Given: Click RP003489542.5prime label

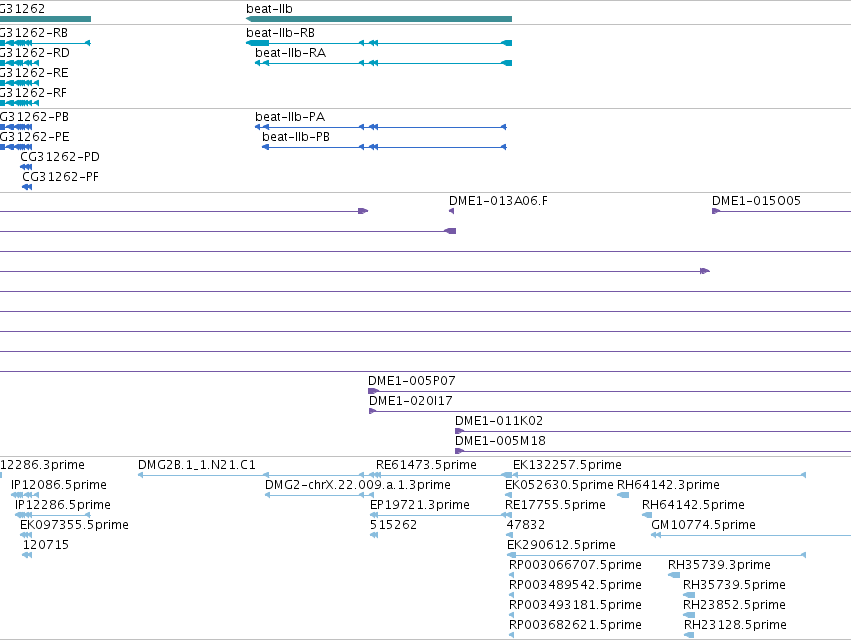Looking at the screenshot, I should click(575, 586).
